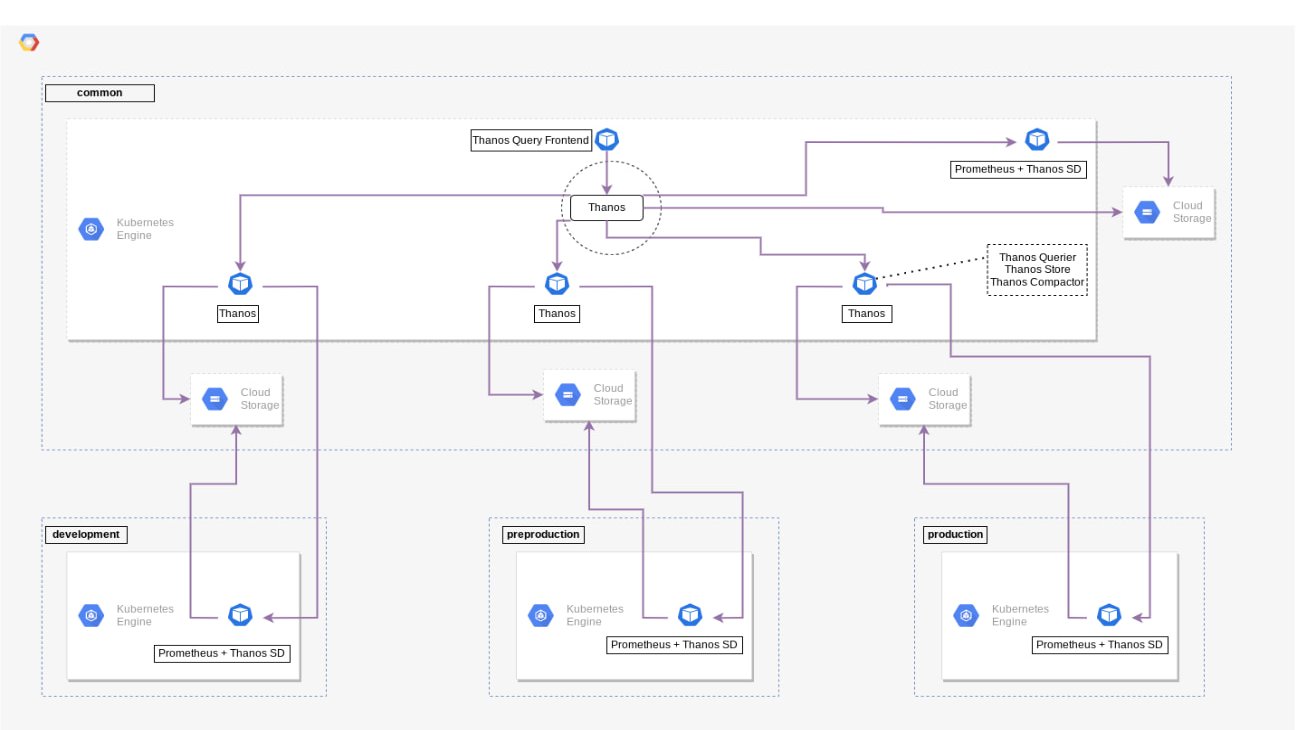Click the Prometheus pod icon in preproduction
Screen dimensions: 1297x730
coord(690,614)
